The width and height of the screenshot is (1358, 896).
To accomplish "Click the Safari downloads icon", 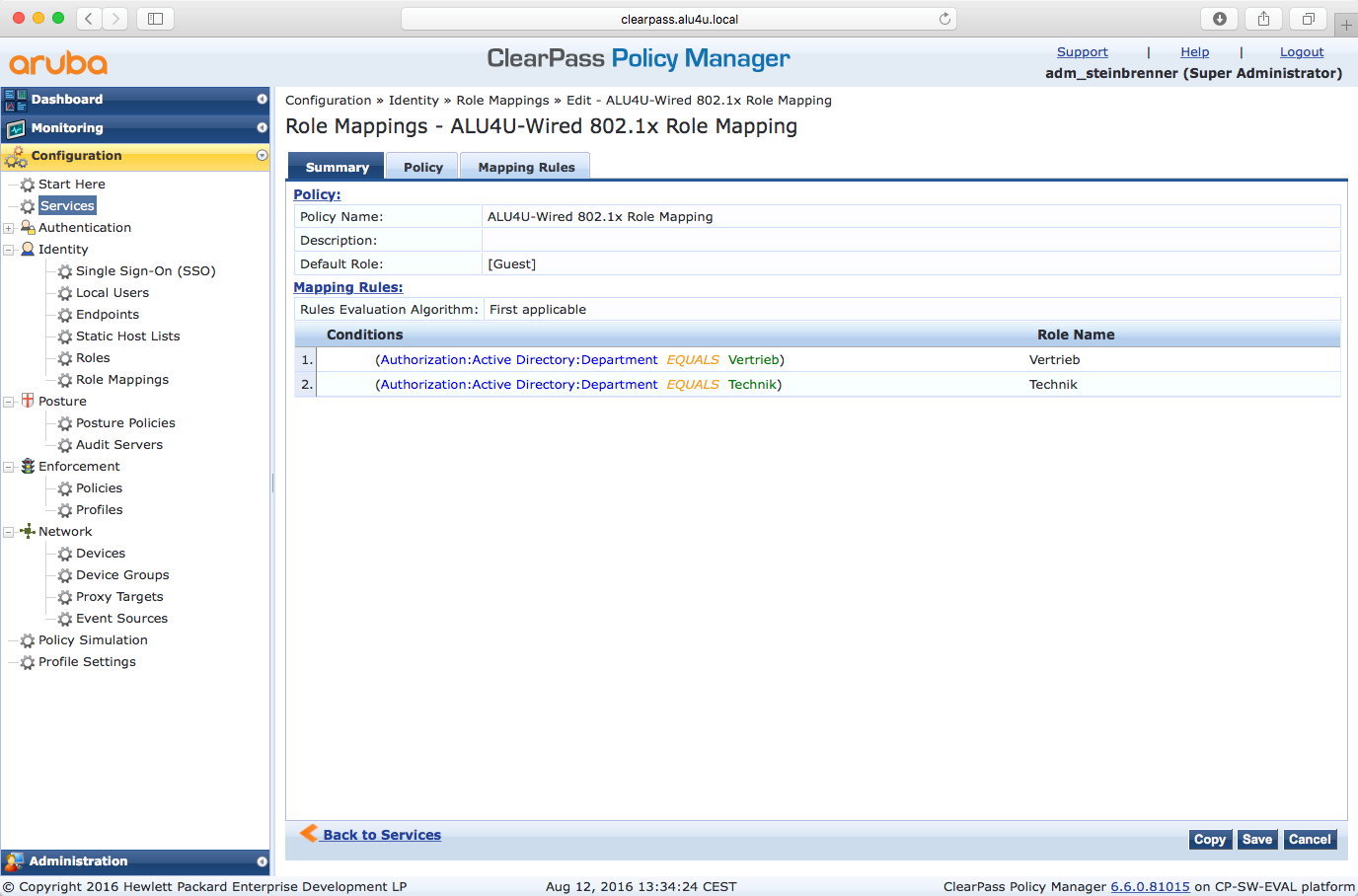I will (1219, 19).
